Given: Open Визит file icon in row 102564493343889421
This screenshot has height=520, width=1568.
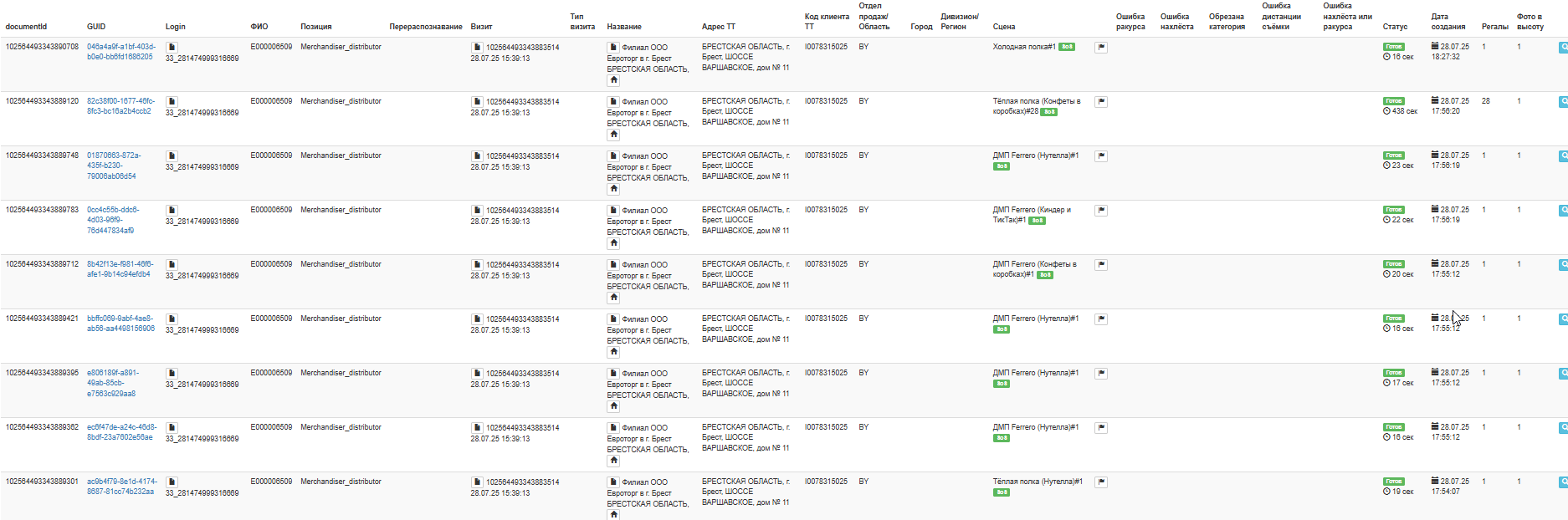Looking at the screenshot, I should click(x=477, y=319).
